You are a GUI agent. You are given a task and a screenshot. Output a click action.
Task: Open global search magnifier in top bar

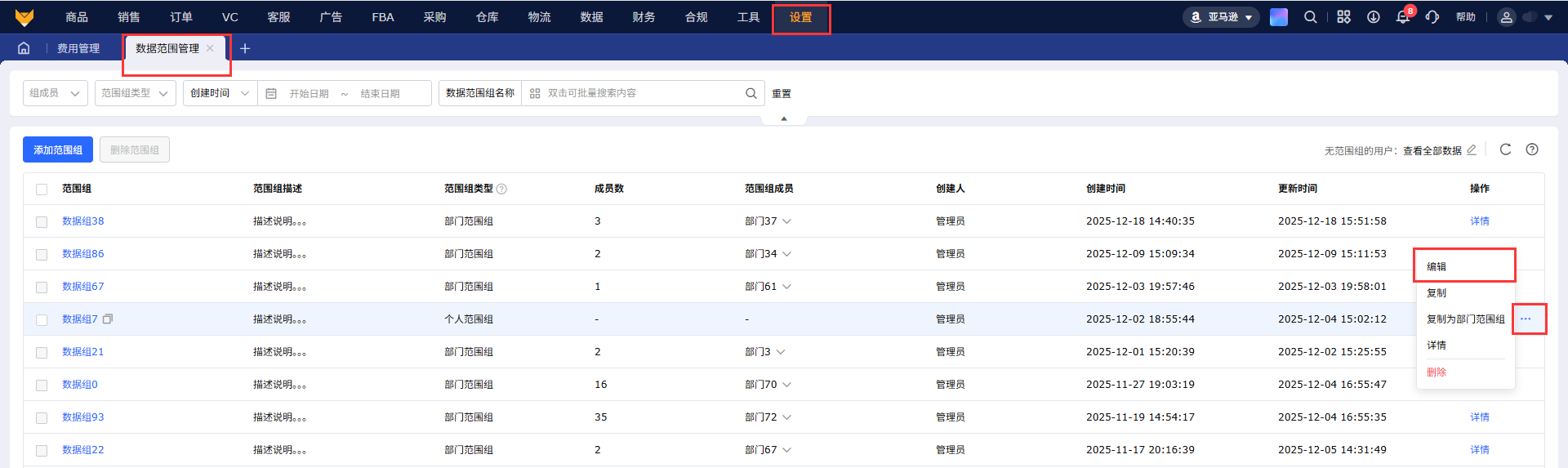[x=1311, y=17]
